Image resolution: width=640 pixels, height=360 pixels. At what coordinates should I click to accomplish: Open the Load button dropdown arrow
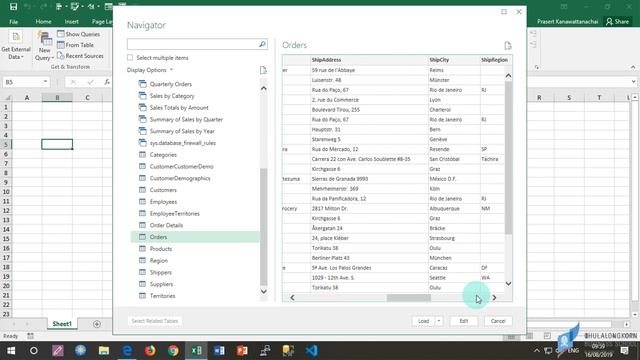click(439, 321)
